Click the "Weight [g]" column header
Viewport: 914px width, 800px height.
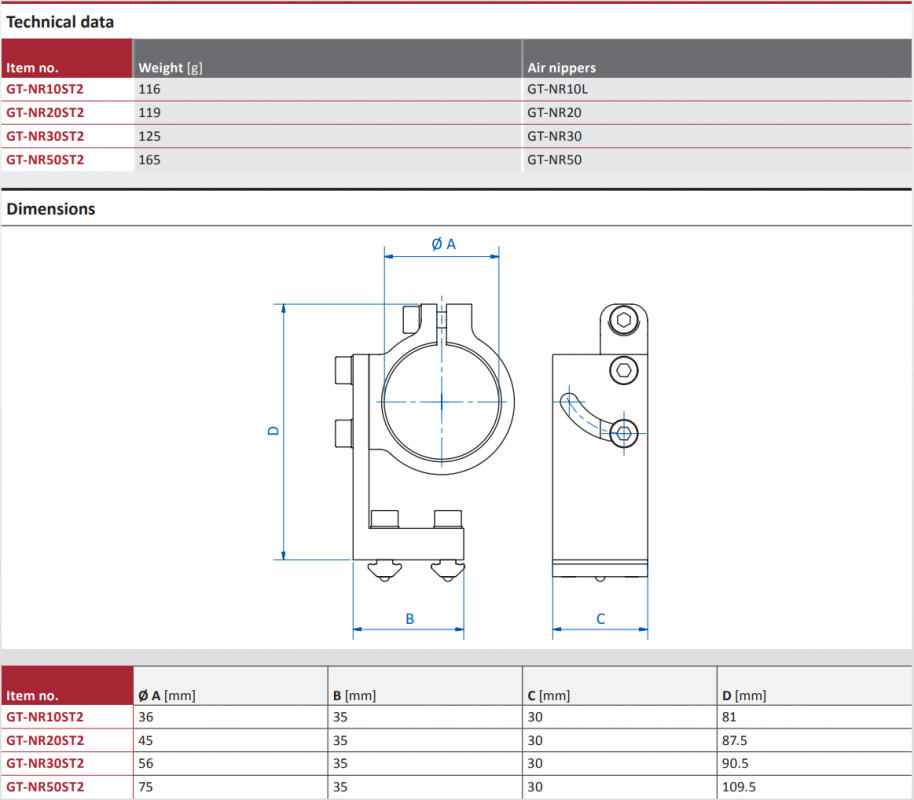tap(170, 68)
